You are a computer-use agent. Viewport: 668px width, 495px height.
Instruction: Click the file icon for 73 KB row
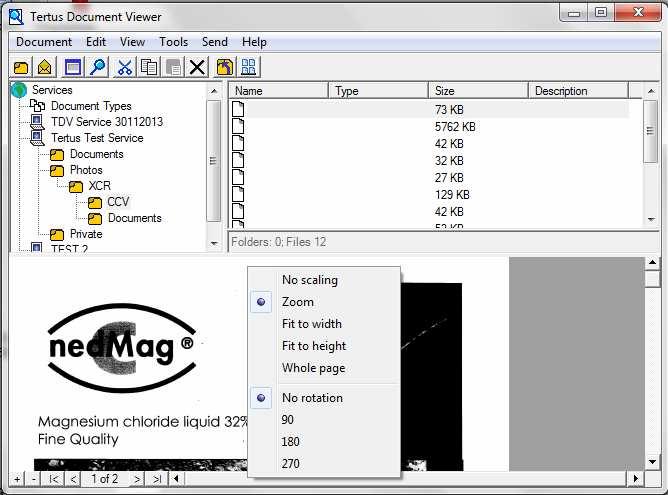tap(238, 109)
